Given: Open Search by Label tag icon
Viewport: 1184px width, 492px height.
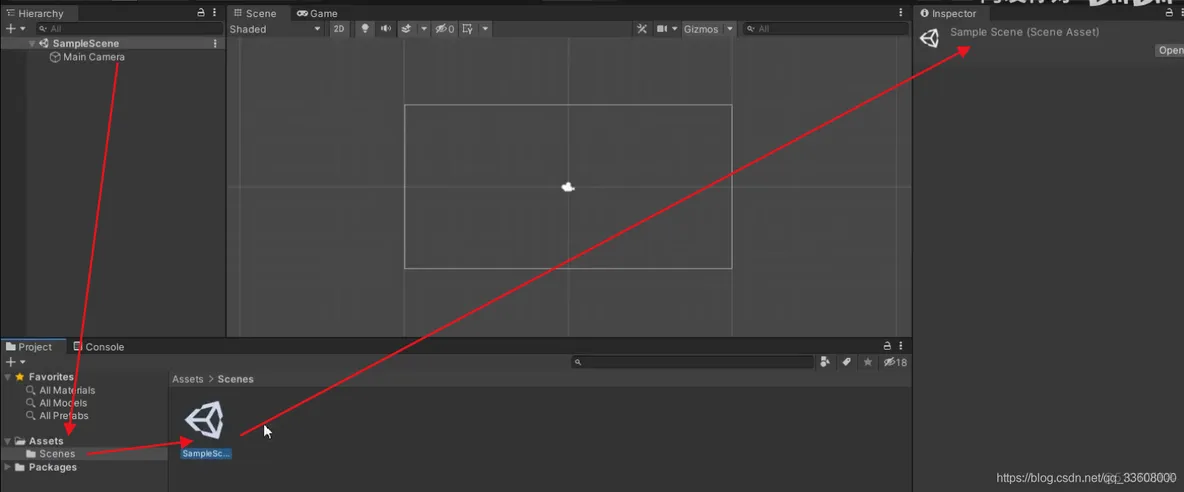Looking at the screenshot, I should pyautogui.click(x=846, y=362).
